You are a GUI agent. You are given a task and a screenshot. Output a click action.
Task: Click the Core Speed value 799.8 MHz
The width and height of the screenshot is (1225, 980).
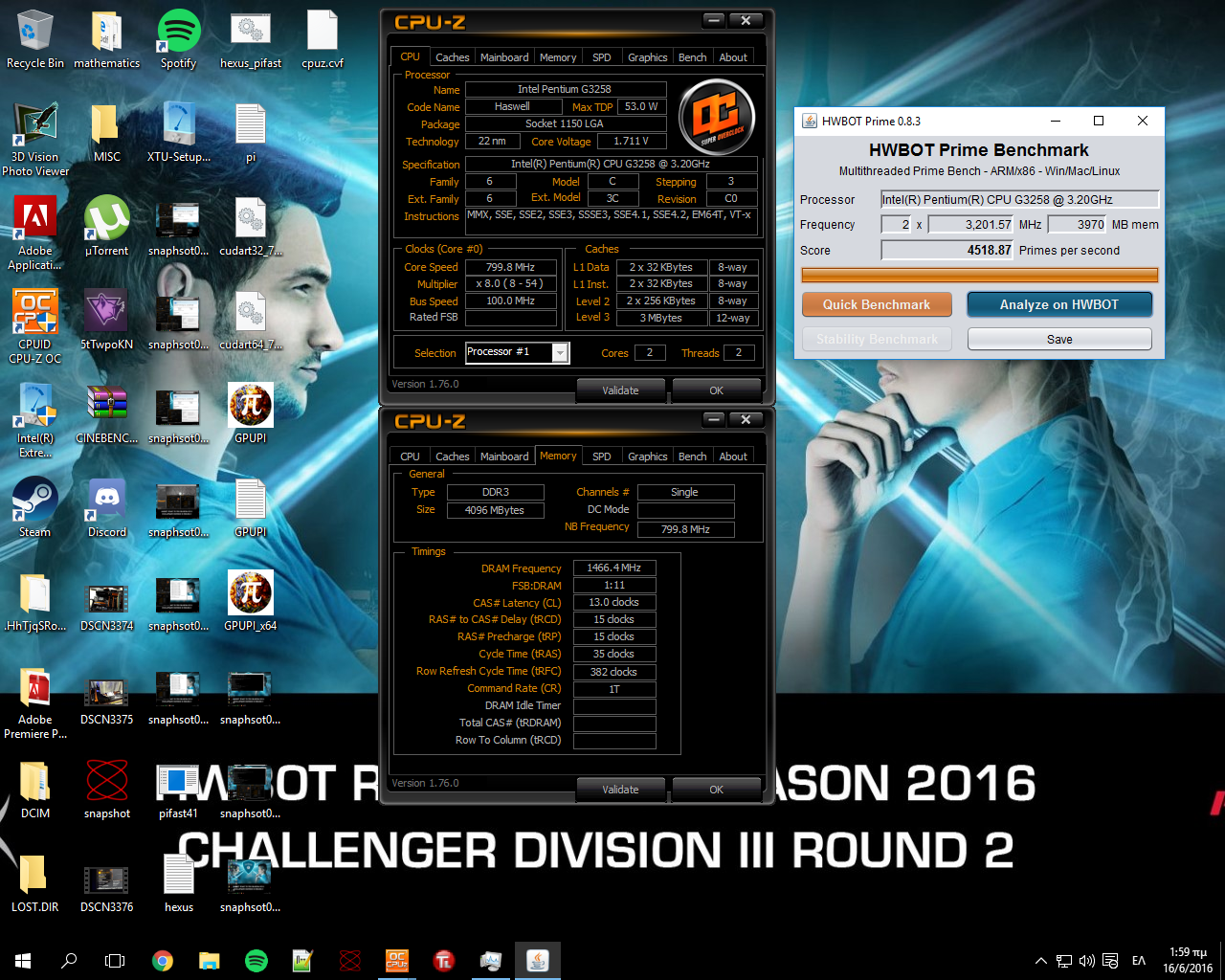tap(510, 267)
